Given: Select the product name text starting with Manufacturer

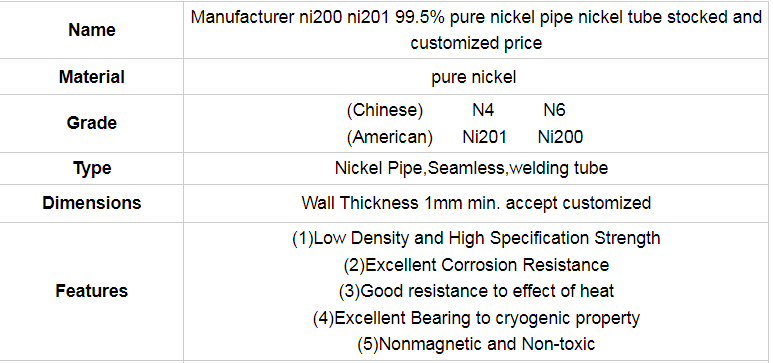Looking at the screenshot, I should [x=476, y=30].
